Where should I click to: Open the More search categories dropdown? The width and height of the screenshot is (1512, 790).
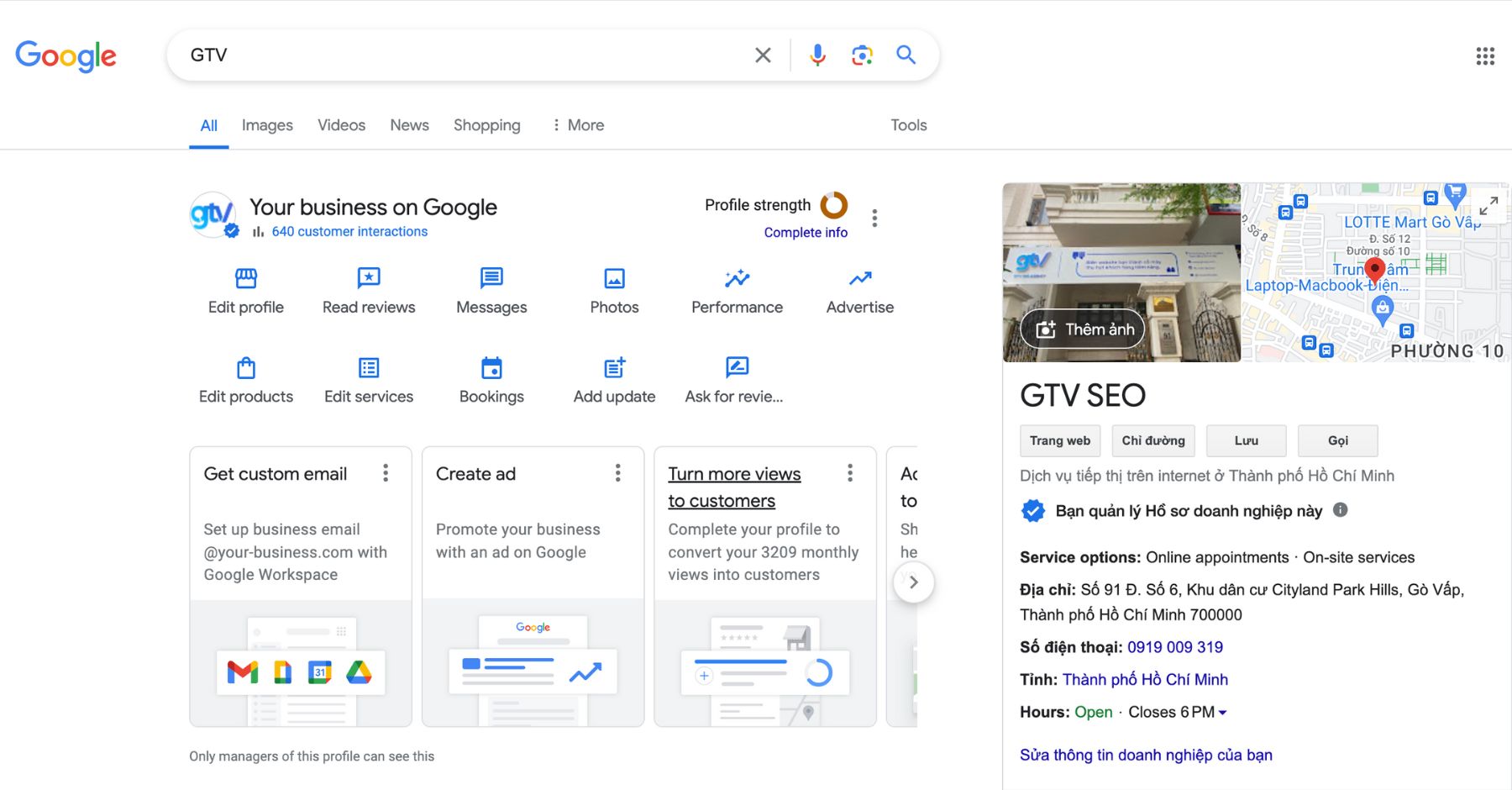[577, 124]
